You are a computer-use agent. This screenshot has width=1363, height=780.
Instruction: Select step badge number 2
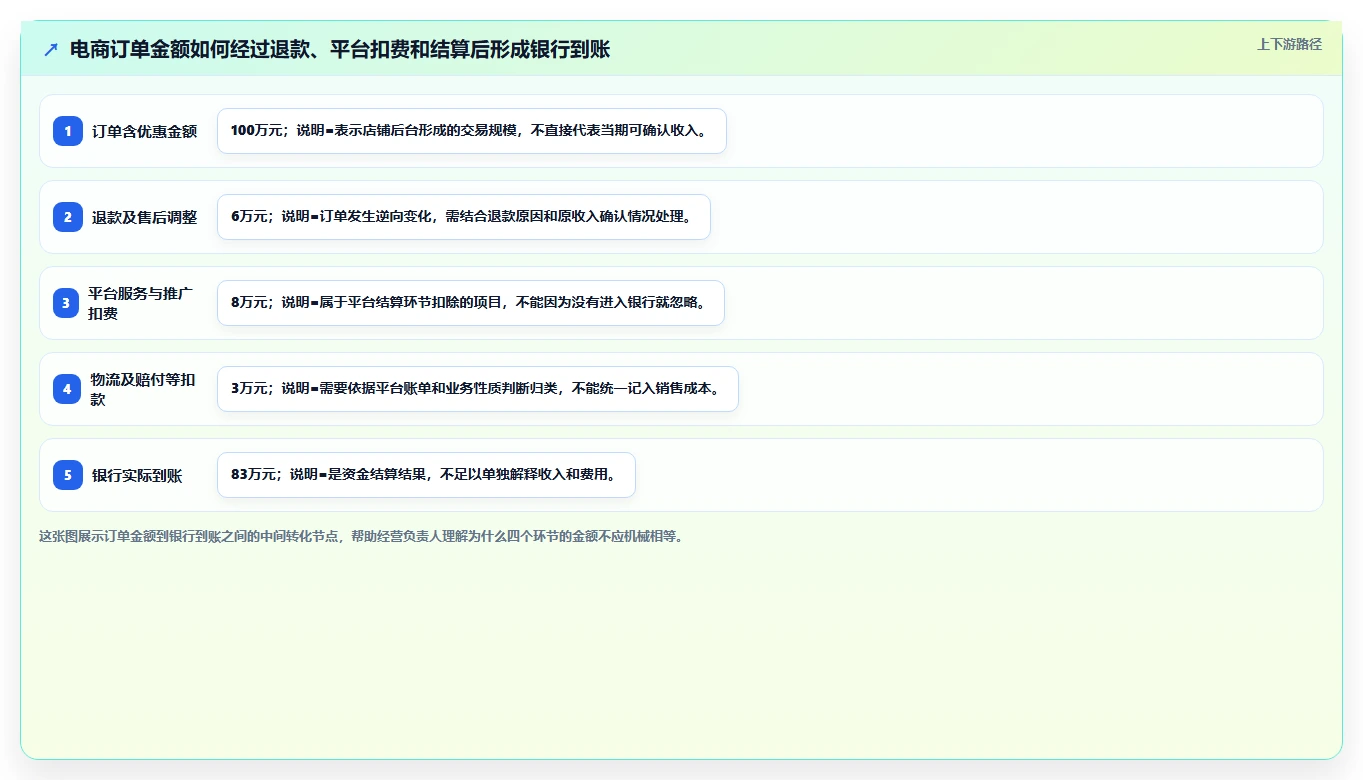68,217
